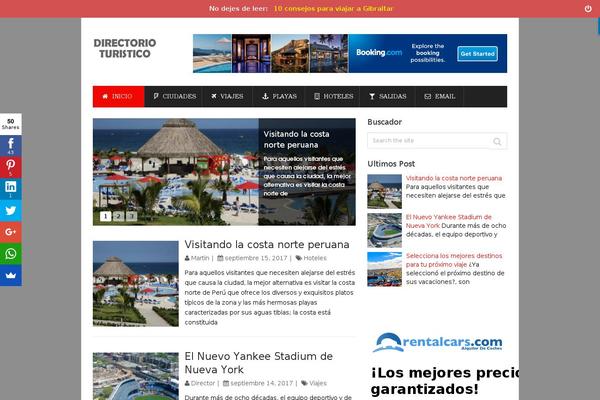This screenshot has width=600, height=400.
Task: Open Playas in navigation bar
Action: (279, 96)
